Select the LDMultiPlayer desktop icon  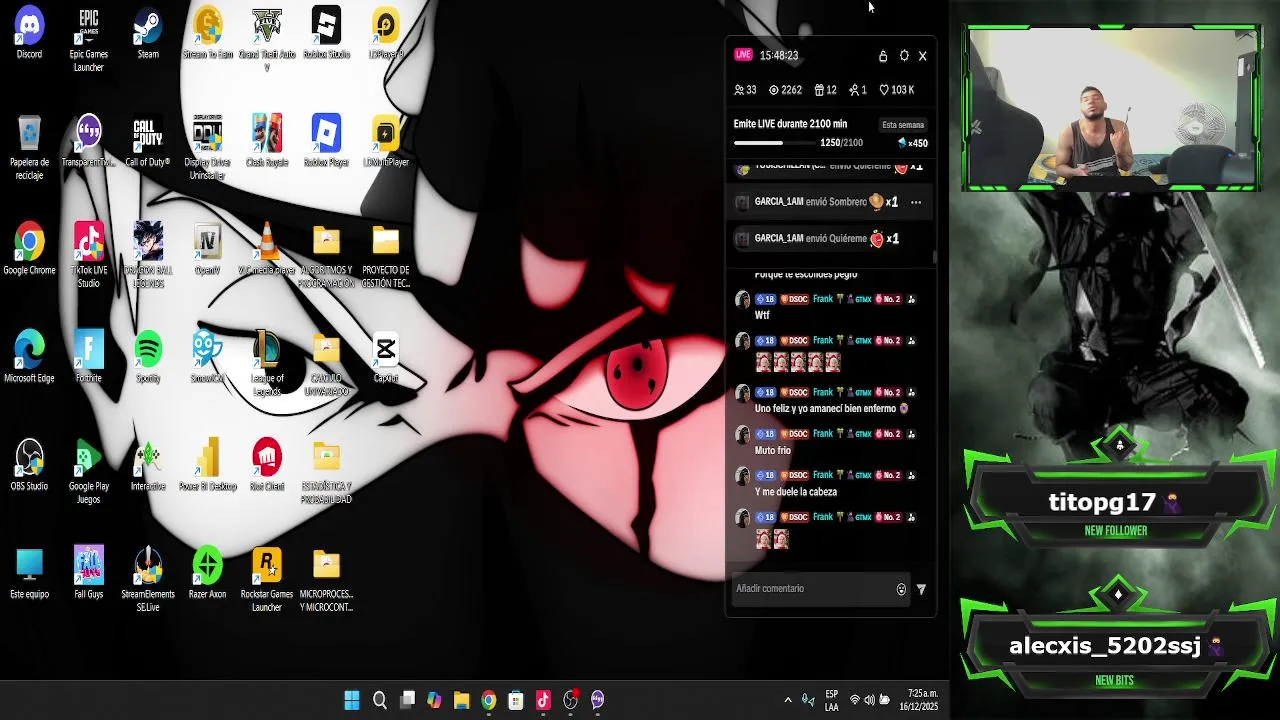point(385,142)
